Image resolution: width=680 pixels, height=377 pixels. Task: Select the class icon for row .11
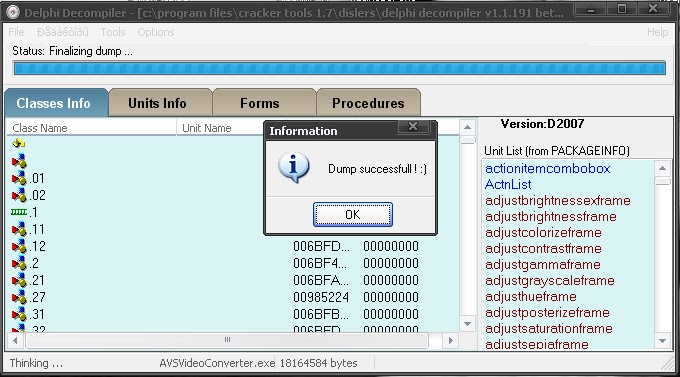pos(19,229)
